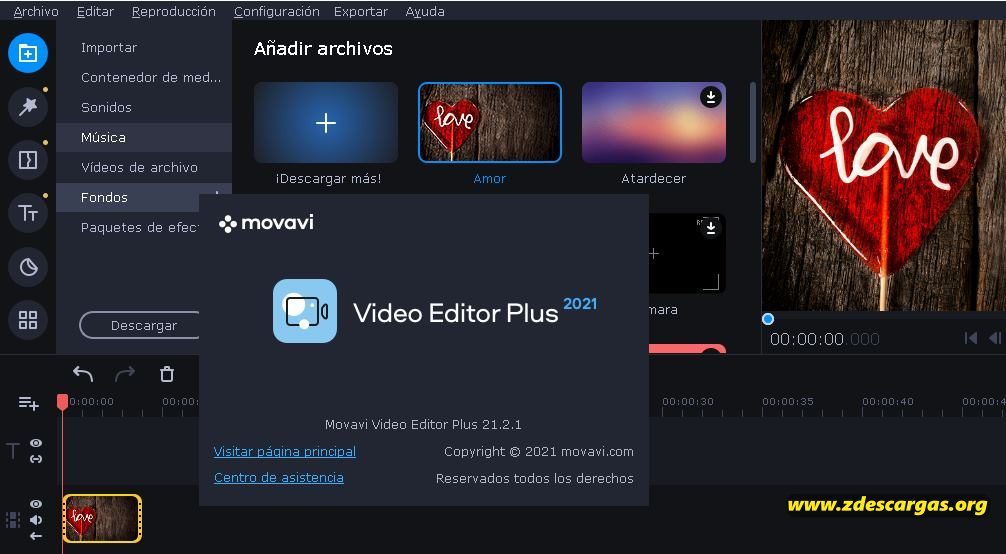Click the Copyright © 2021 movavi.com text

pyautogui.click(x=539, y=451)
